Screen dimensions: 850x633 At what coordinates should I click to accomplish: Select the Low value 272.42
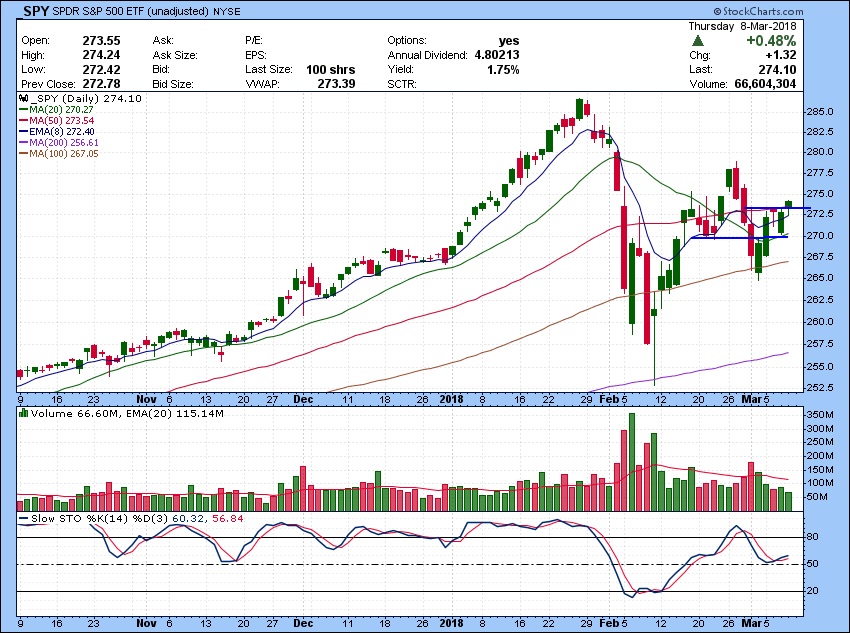[x=101, y=69]
